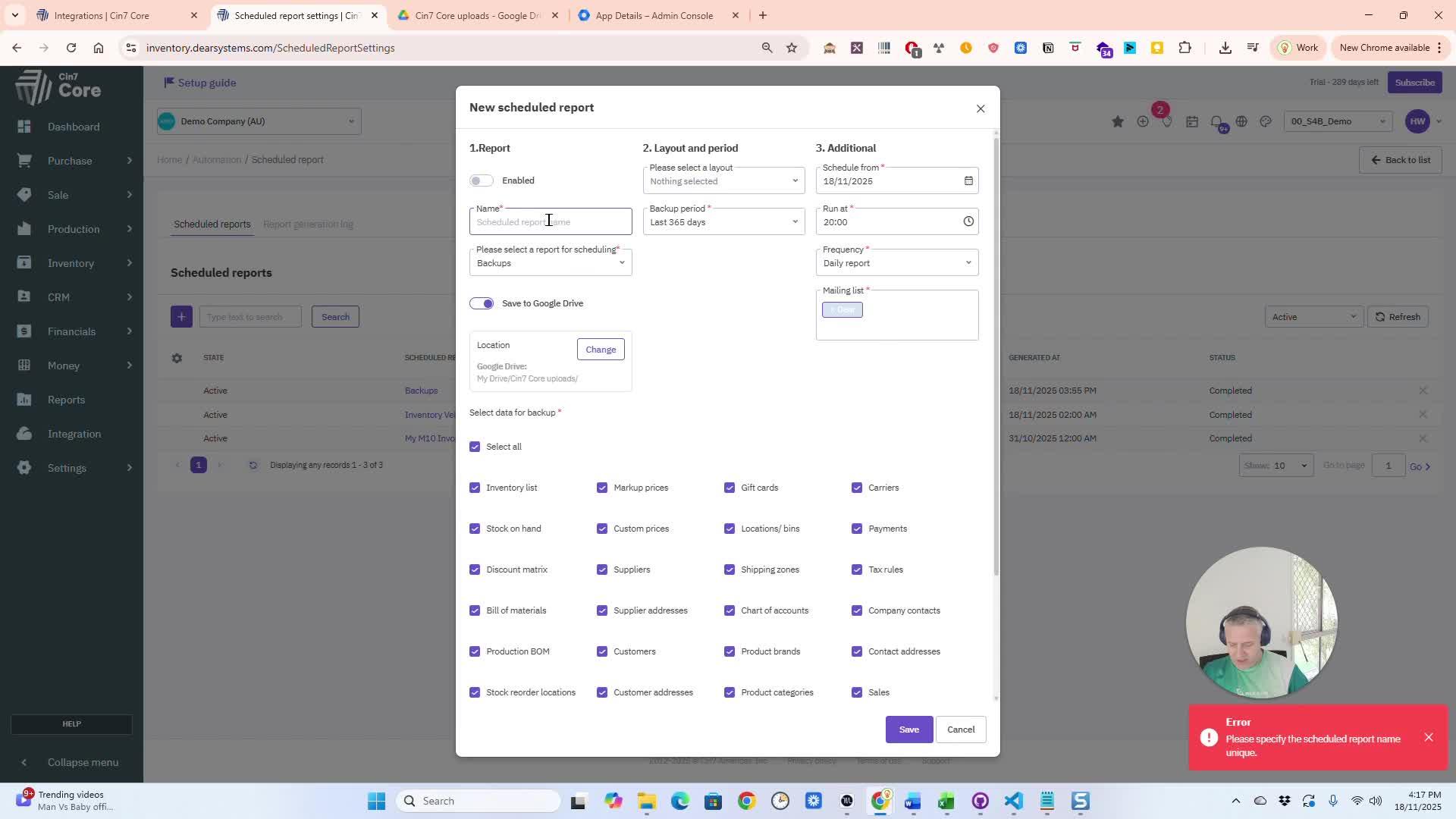Click the calendar icon in Schedule from field

click(968, 180)
